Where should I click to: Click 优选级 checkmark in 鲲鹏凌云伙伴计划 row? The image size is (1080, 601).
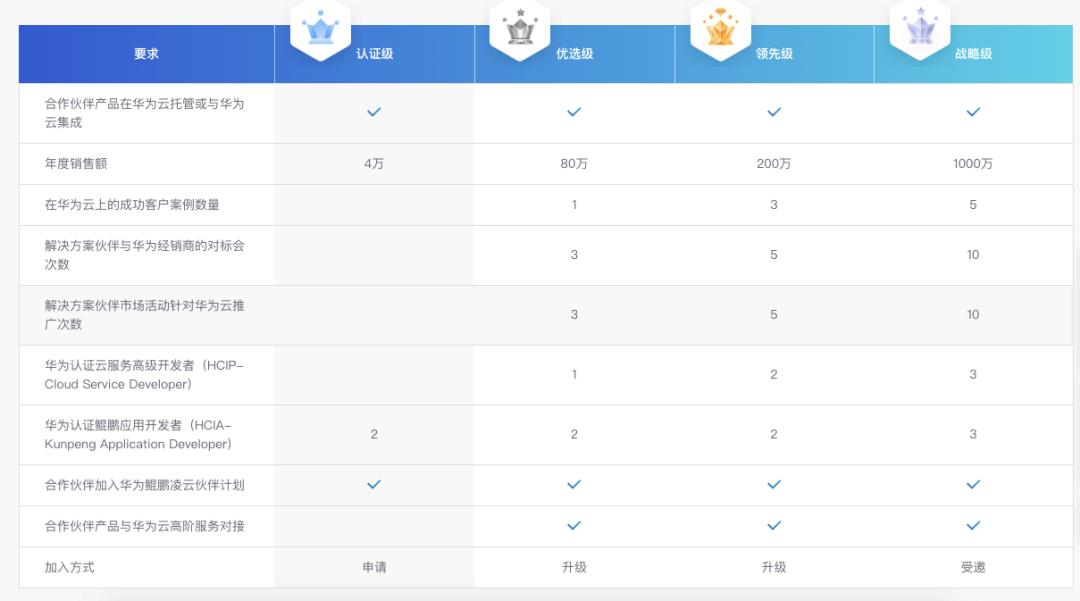574,485
